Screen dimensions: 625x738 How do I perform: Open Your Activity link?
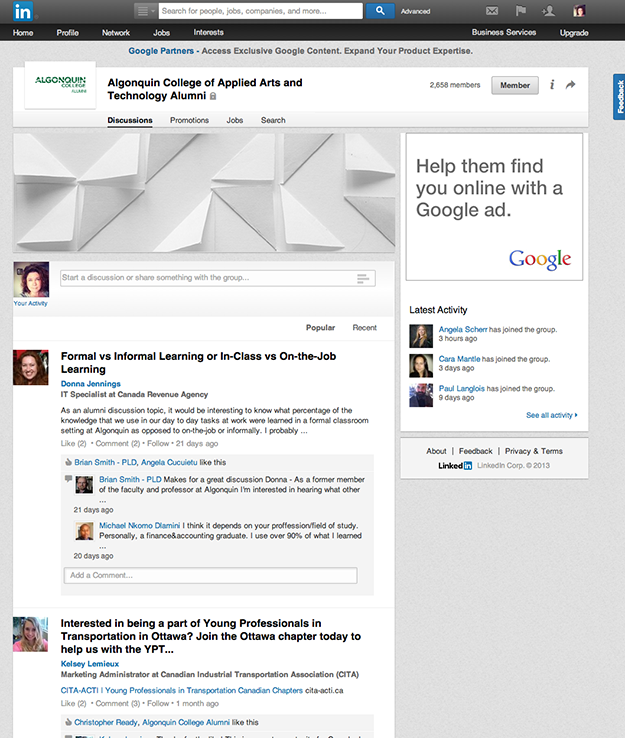pyautogui.click(x=31, y=303)
